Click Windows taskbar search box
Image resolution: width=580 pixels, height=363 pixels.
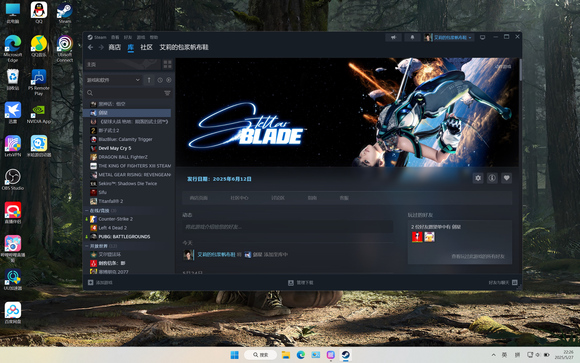point(261,355)
